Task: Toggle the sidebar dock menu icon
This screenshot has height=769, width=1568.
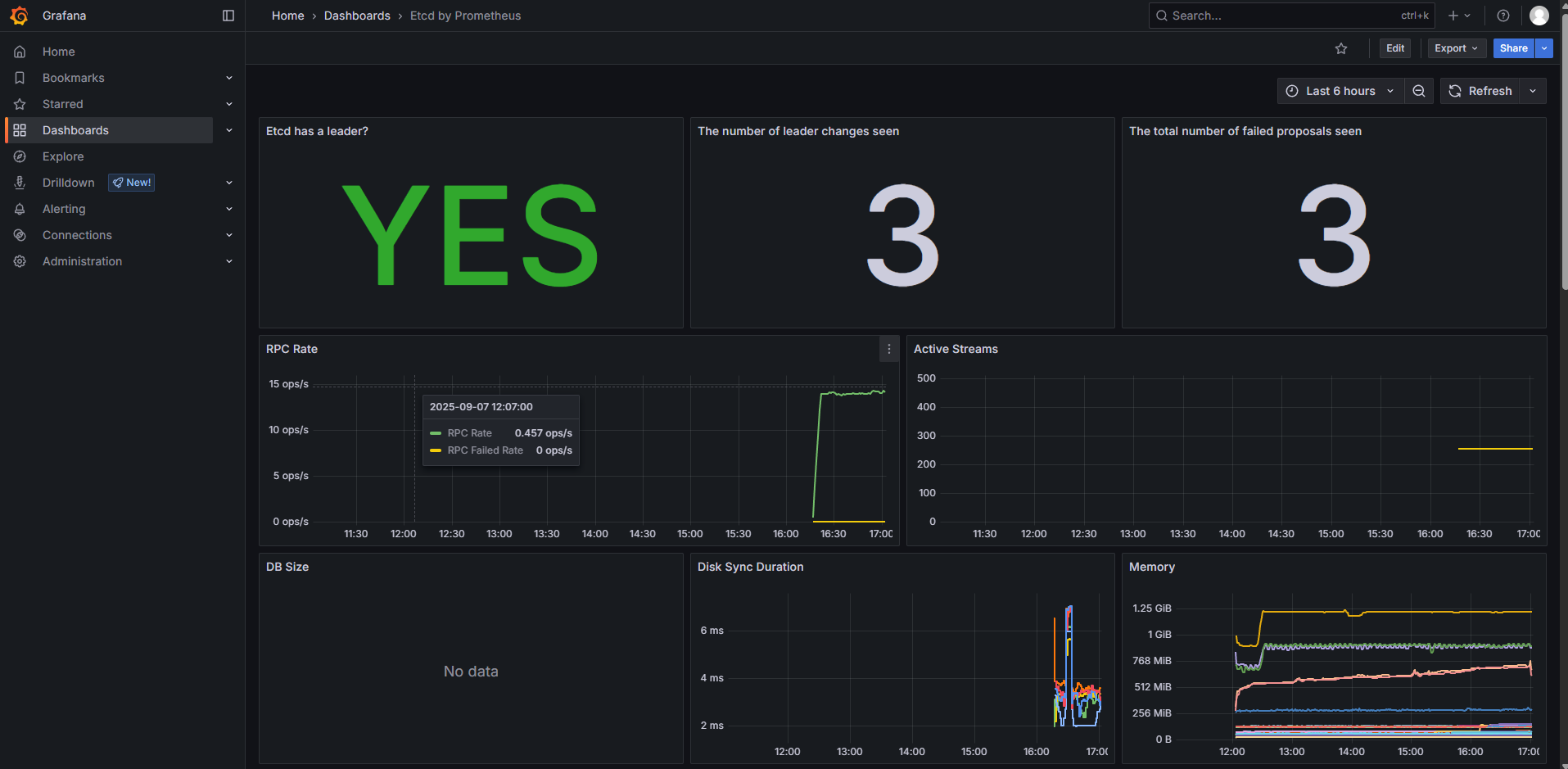Action: 228,16
